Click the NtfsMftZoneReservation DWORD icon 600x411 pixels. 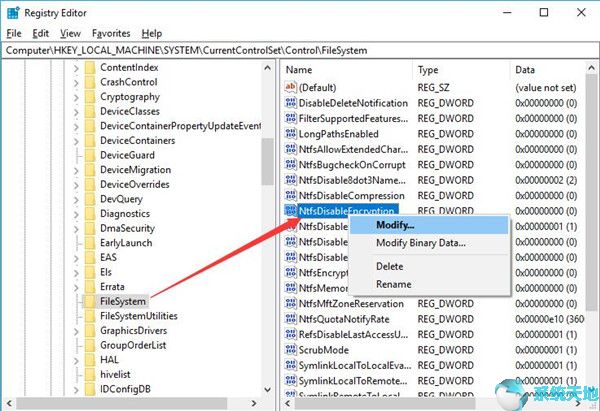click(x=290, y=303)
